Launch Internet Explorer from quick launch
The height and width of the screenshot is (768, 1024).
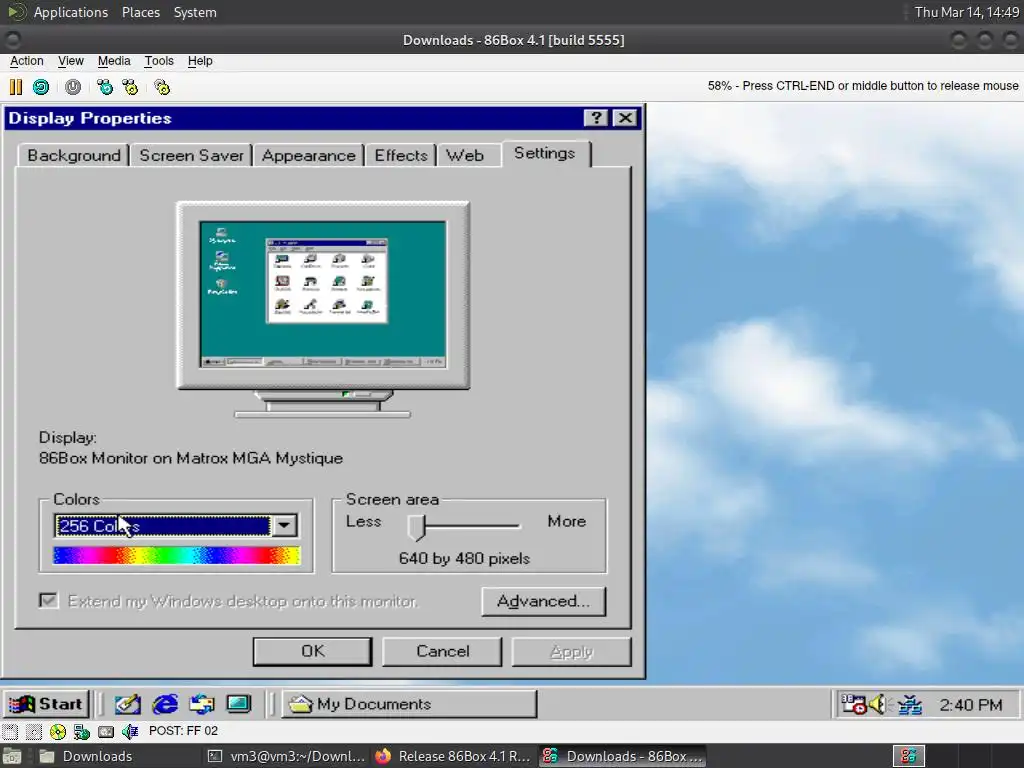tap(165, 704)
